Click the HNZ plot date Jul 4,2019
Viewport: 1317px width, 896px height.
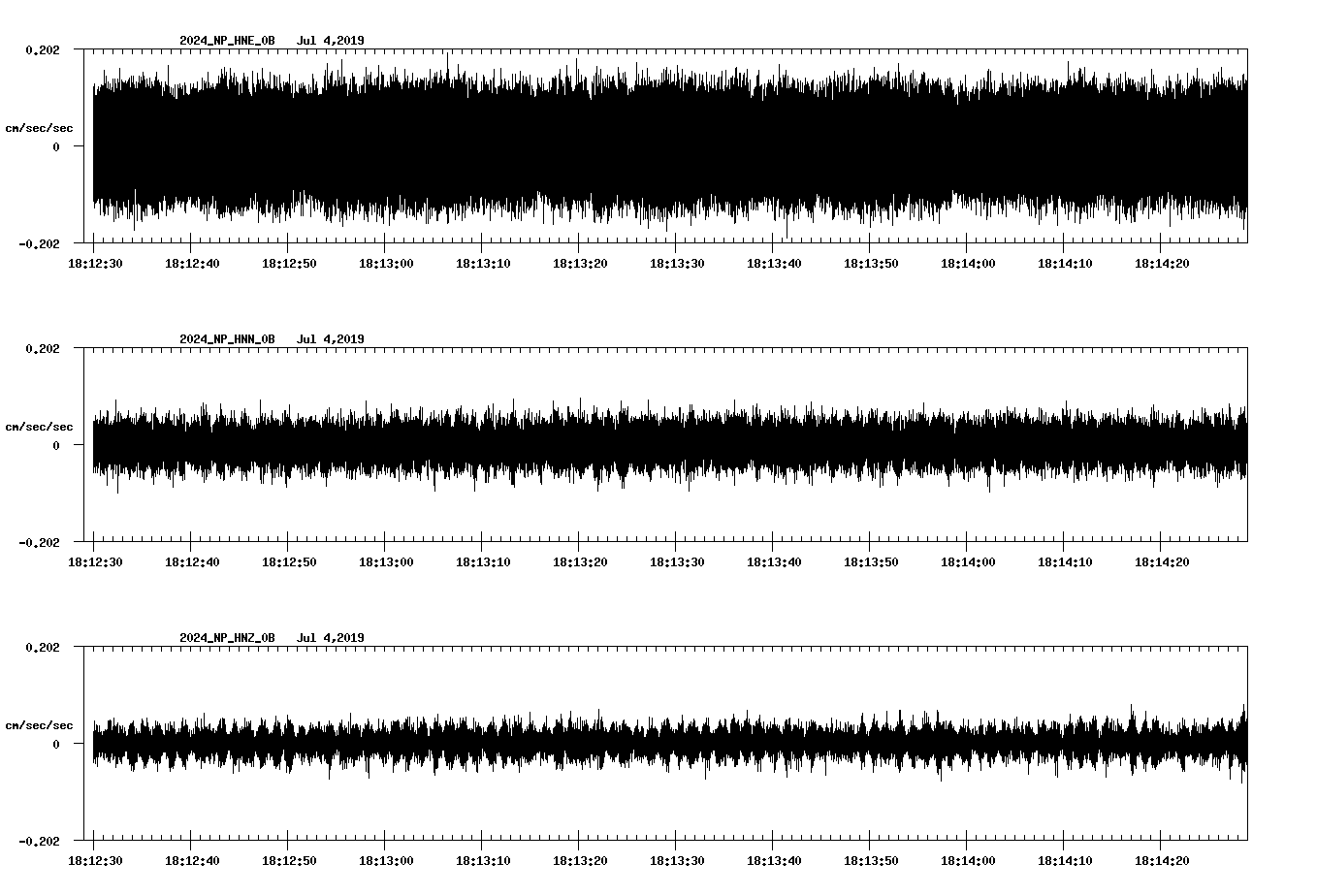[x=331, y=638]
